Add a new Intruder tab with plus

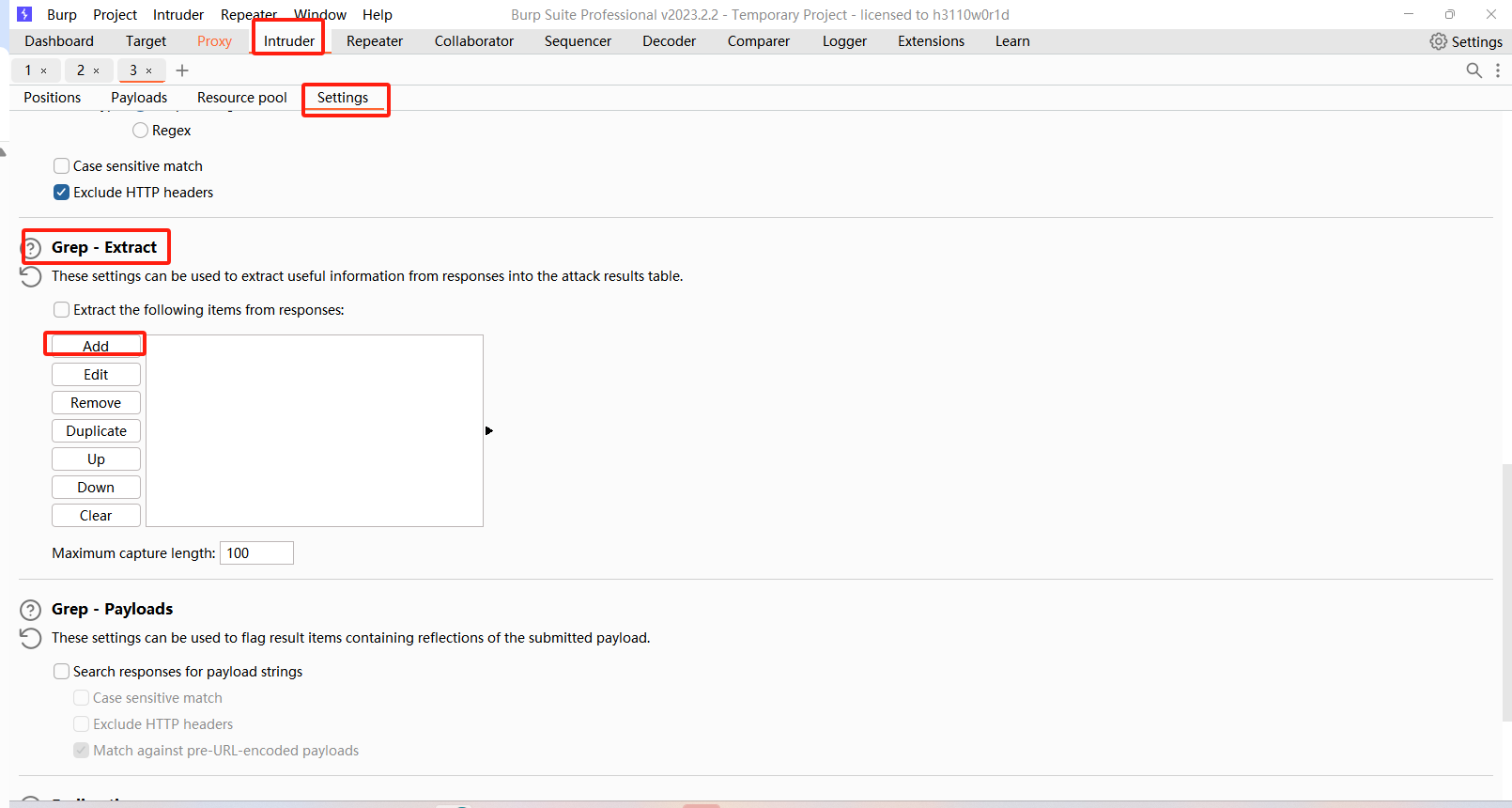pos(182,70)
